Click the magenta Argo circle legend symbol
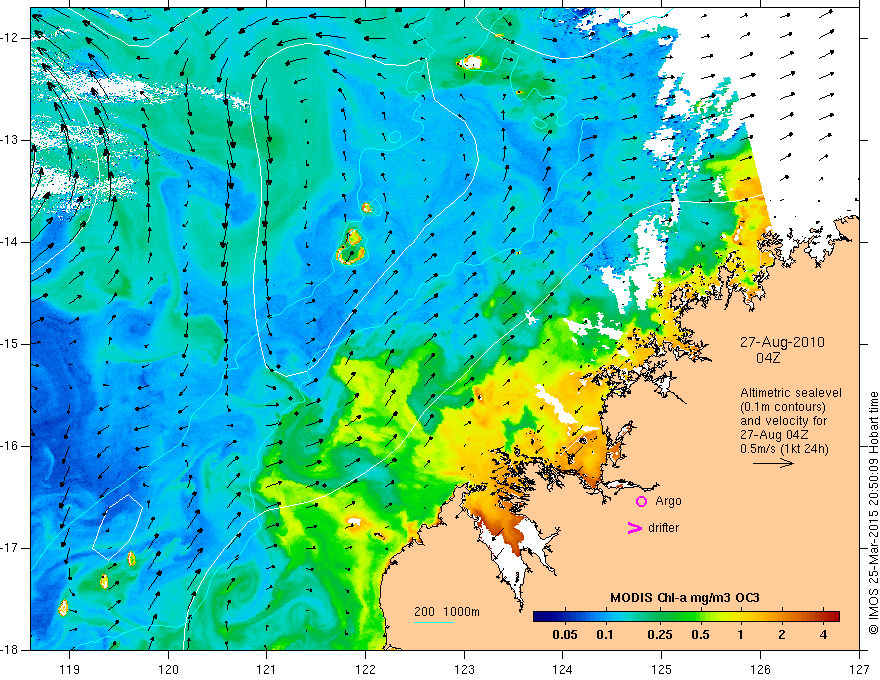The height and width of the screenshot is (680, 880). tap(641, 501)
